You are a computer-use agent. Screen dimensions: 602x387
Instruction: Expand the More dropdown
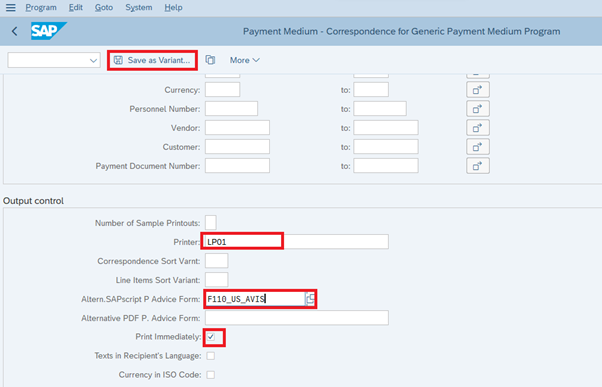(x=245, y=60)
